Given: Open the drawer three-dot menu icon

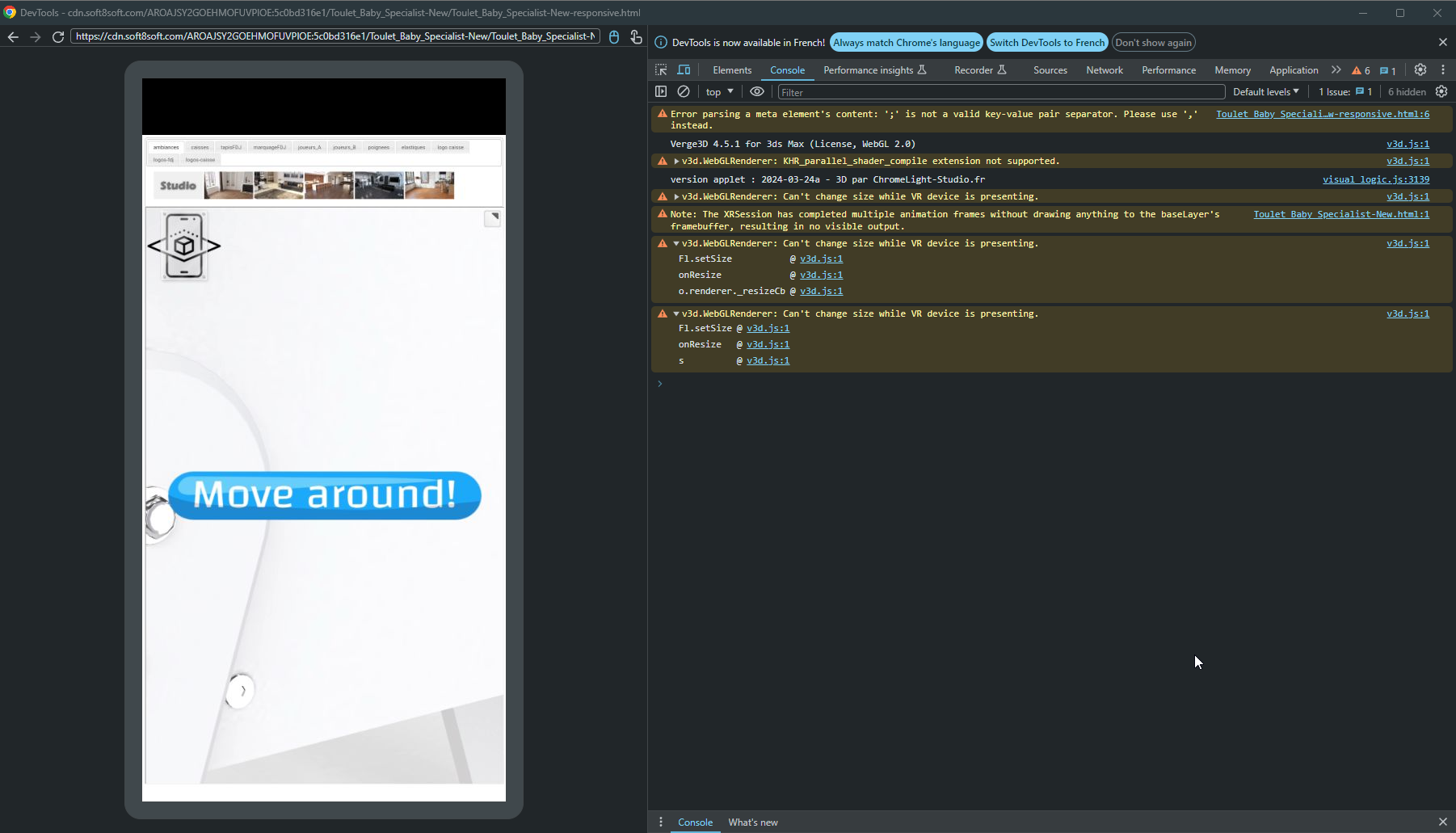Looking at the screenshot, I should tap(661, 822).
